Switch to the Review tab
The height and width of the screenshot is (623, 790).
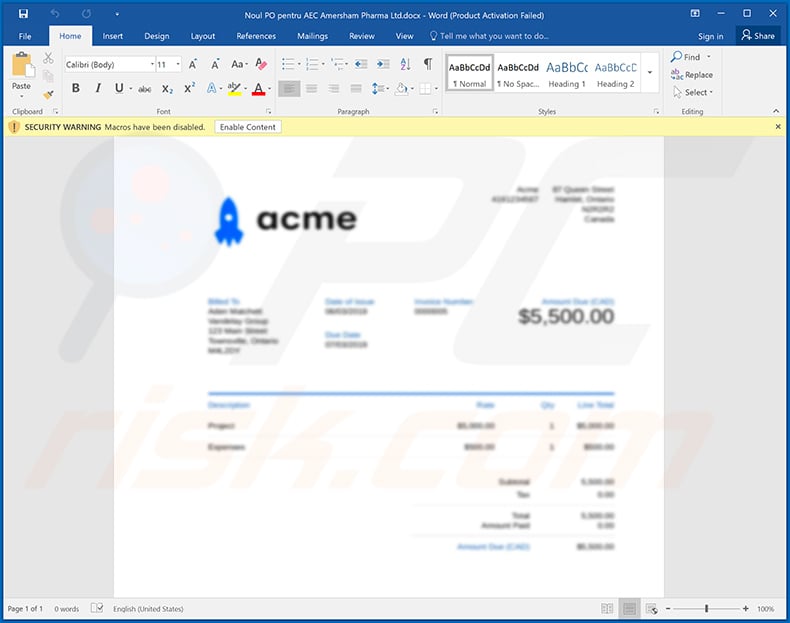coord(362,36)
